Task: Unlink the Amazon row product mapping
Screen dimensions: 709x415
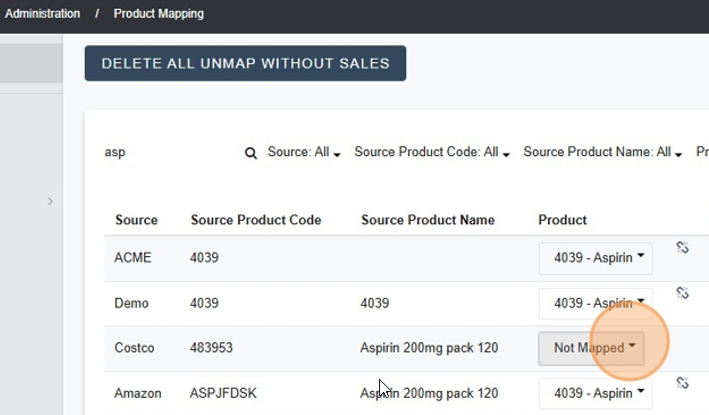Action: point(682,383)
